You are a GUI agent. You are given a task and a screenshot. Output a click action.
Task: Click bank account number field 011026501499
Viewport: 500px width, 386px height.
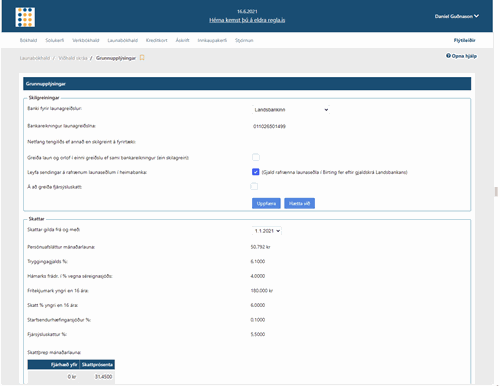[269, 126]
